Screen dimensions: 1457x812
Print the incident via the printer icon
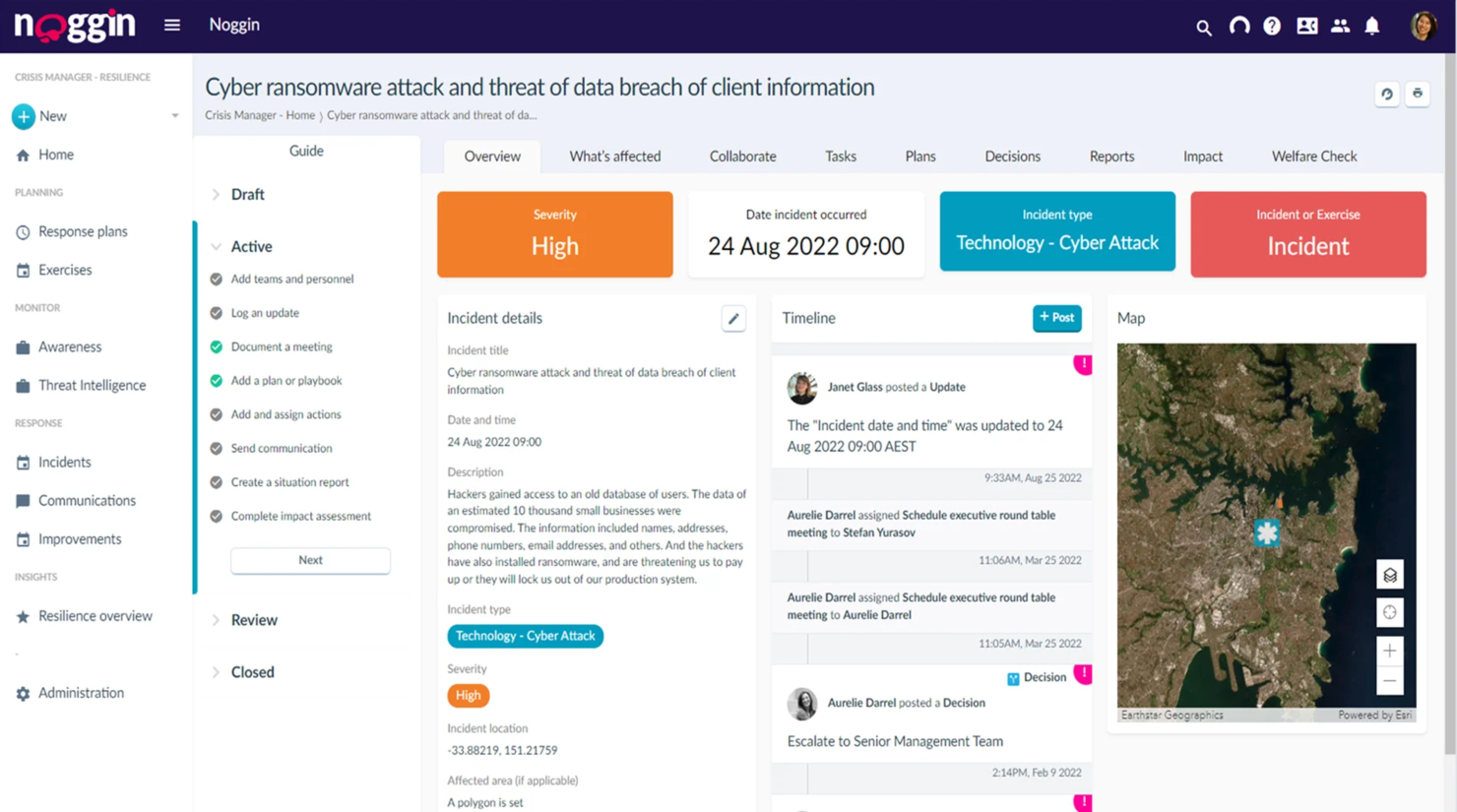(1418, 94)
